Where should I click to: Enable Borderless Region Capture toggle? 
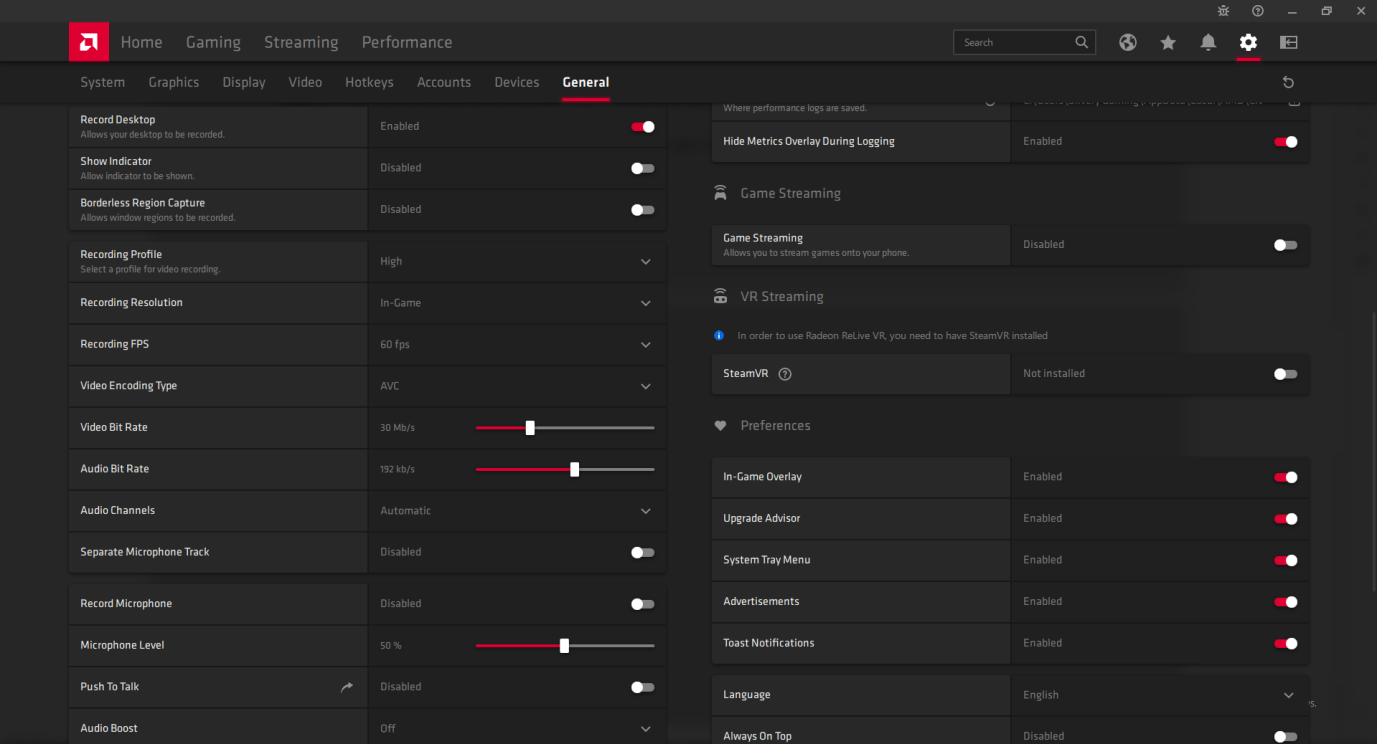point(643,210)
